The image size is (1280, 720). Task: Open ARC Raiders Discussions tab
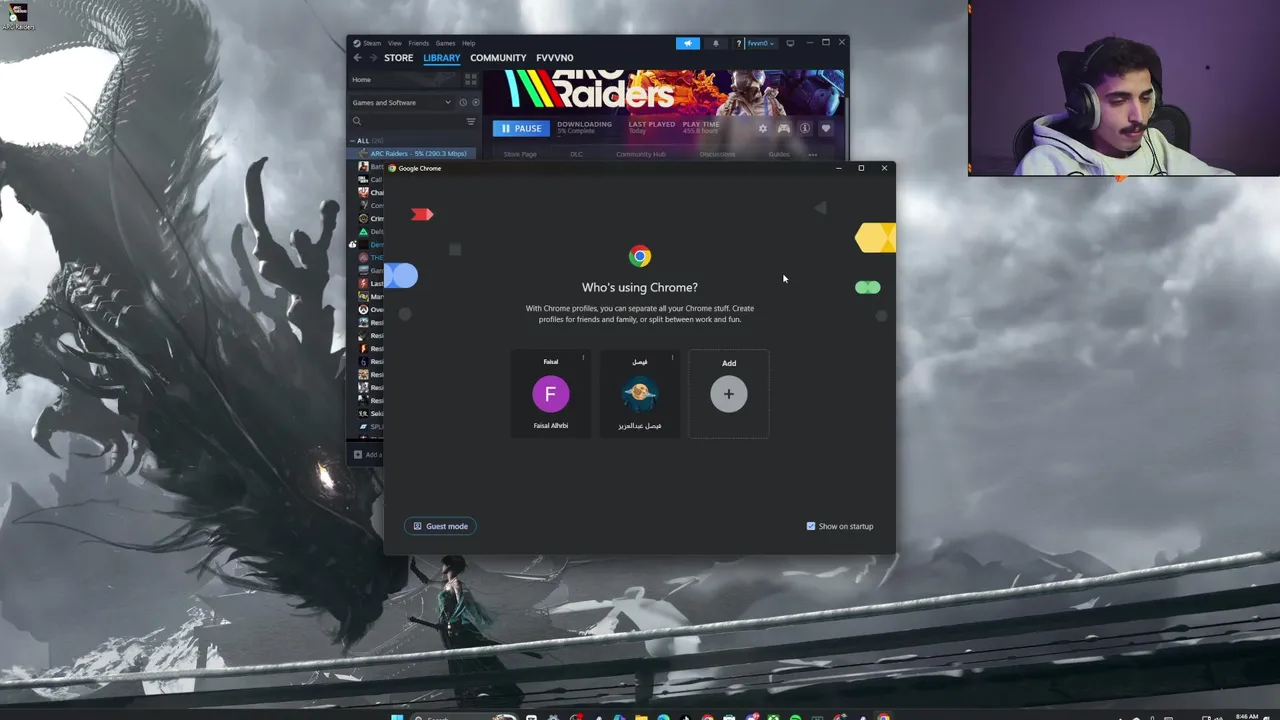(717, 154)
